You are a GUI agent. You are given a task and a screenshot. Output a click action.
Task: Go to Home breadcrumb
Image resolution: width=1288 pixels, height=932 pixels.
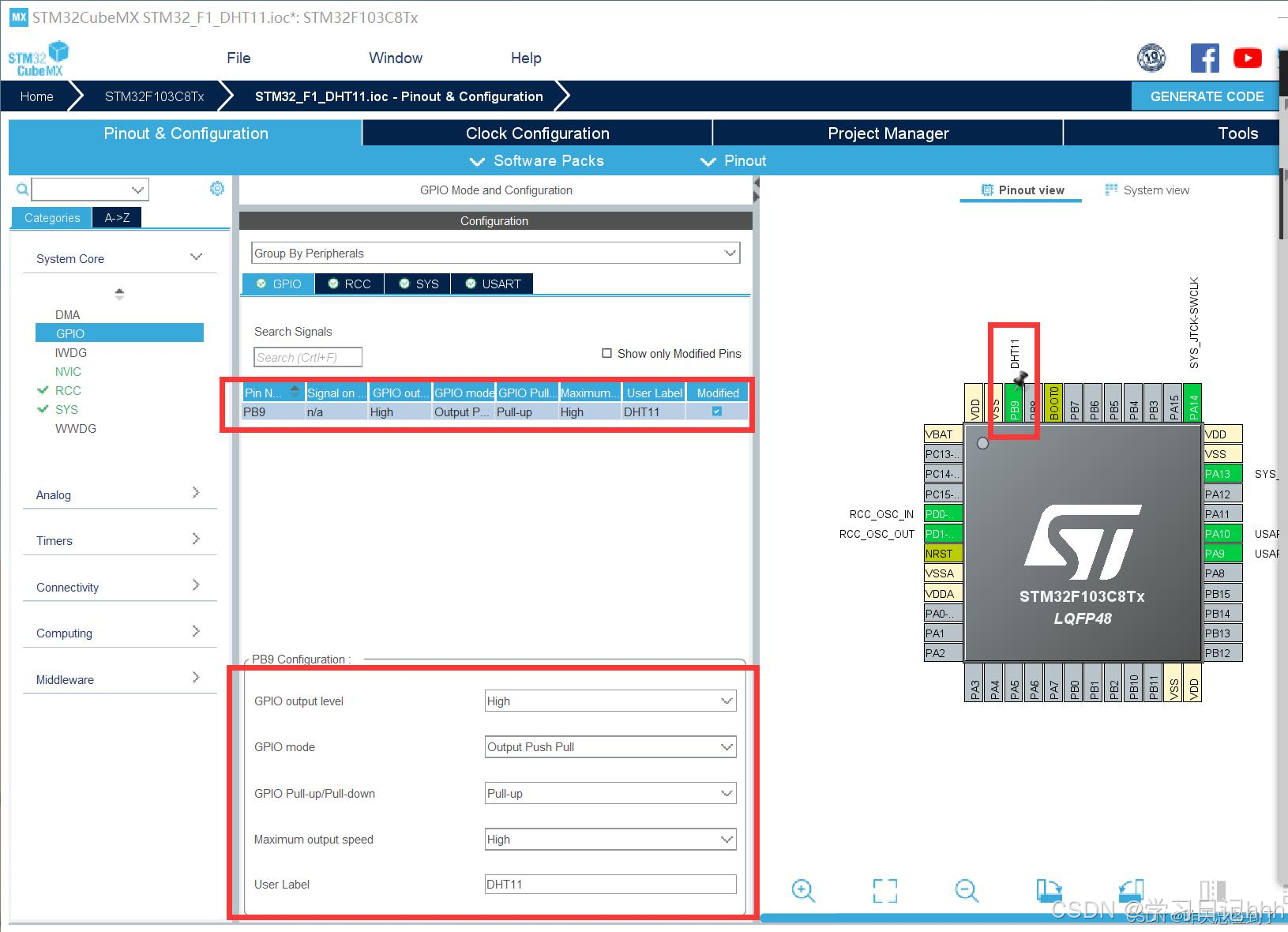click(x=37, y=96)
